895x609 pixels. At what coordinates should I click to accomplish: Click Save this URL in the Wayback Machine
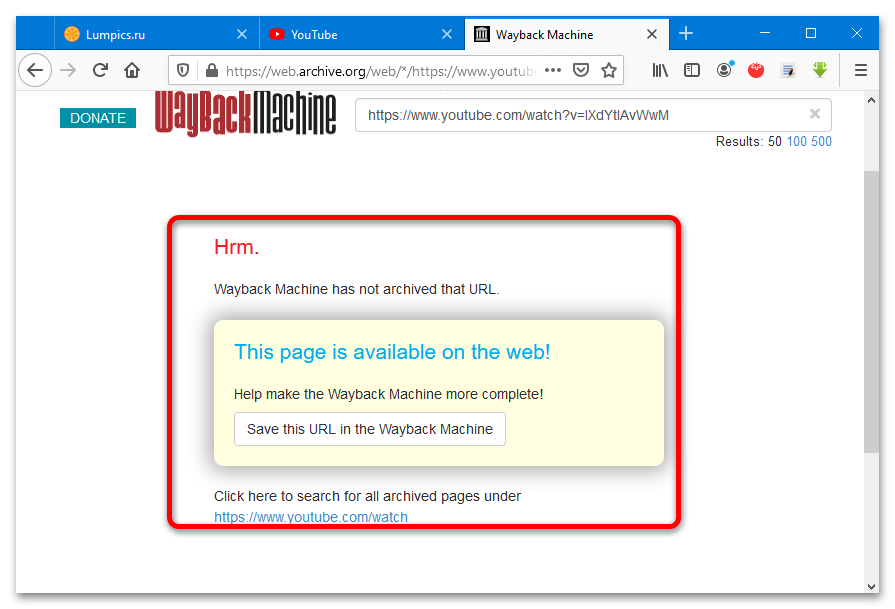tap(370, 429)
